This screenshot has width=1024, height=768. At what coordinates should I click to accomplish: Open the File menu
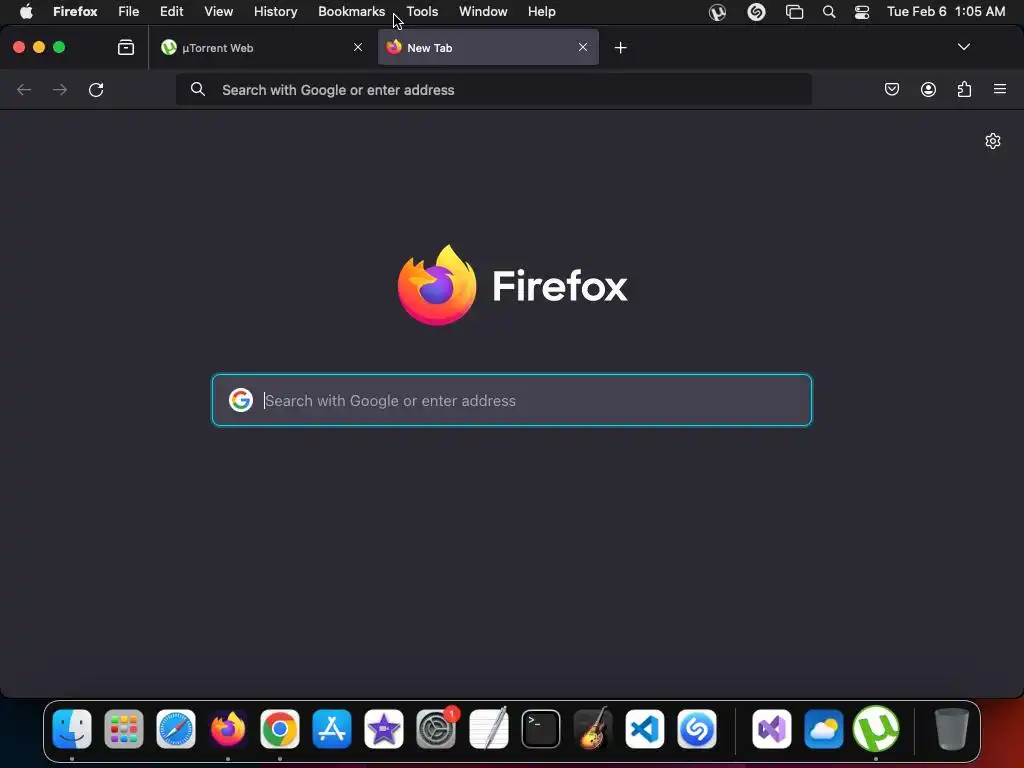pos(129,12)
